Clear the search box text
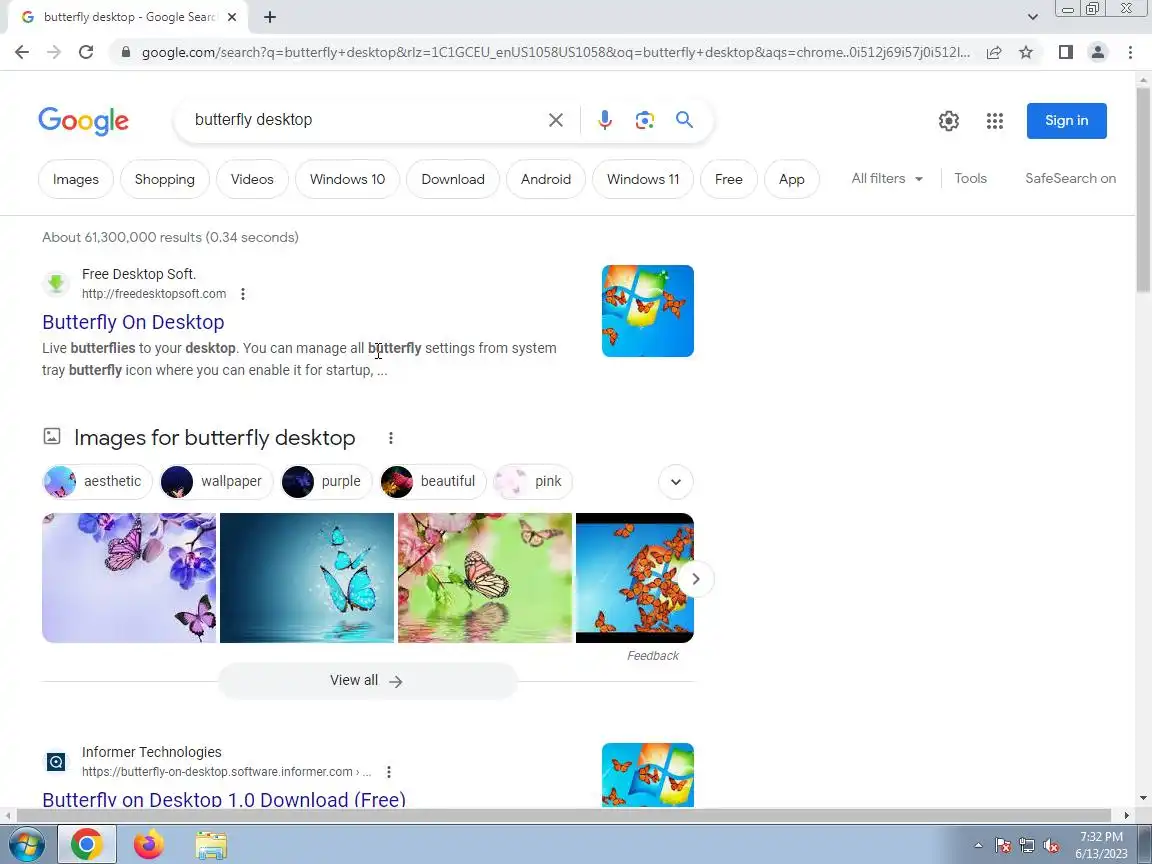 point(555,120)
